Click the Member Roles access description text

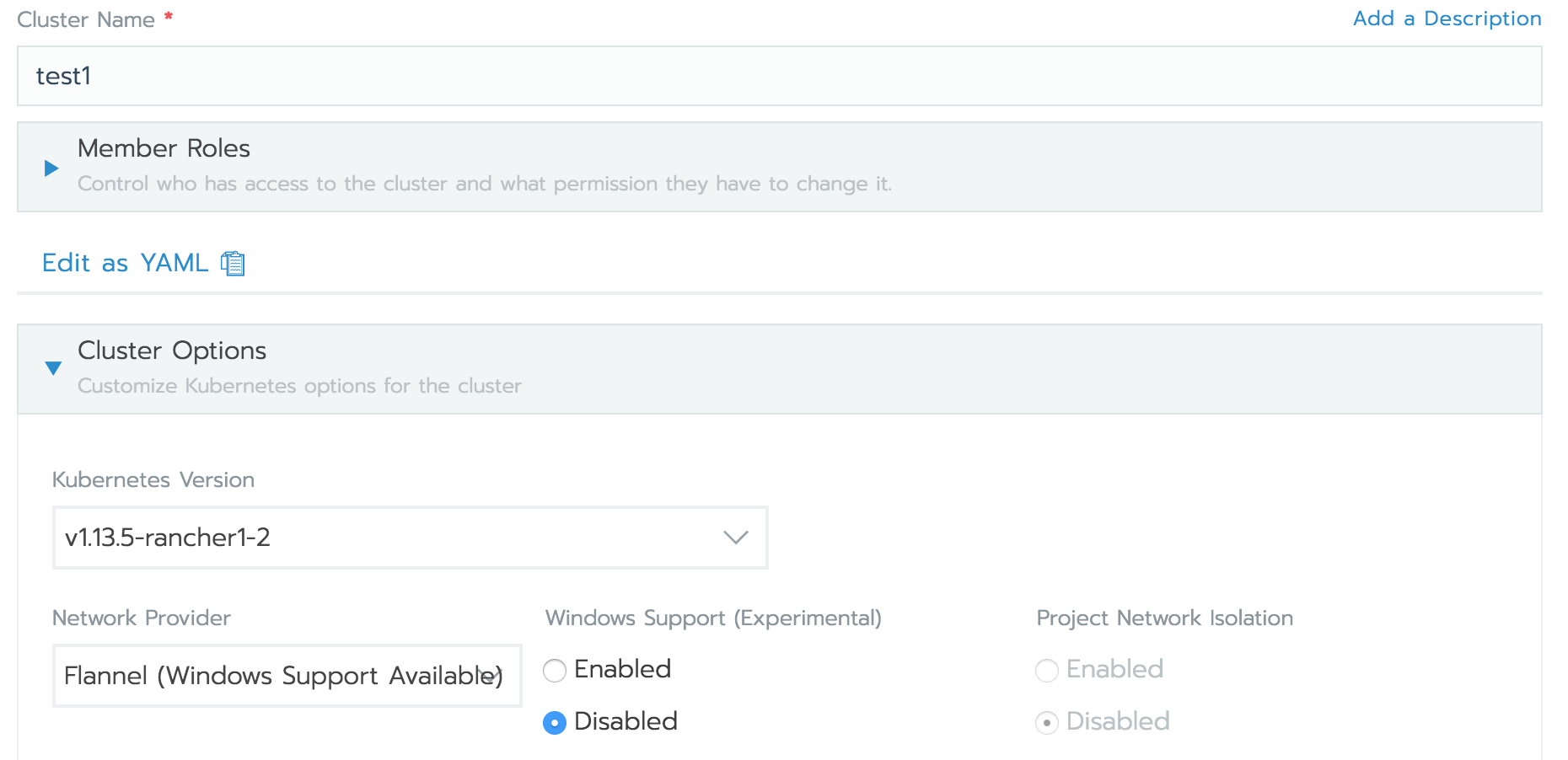484,184
